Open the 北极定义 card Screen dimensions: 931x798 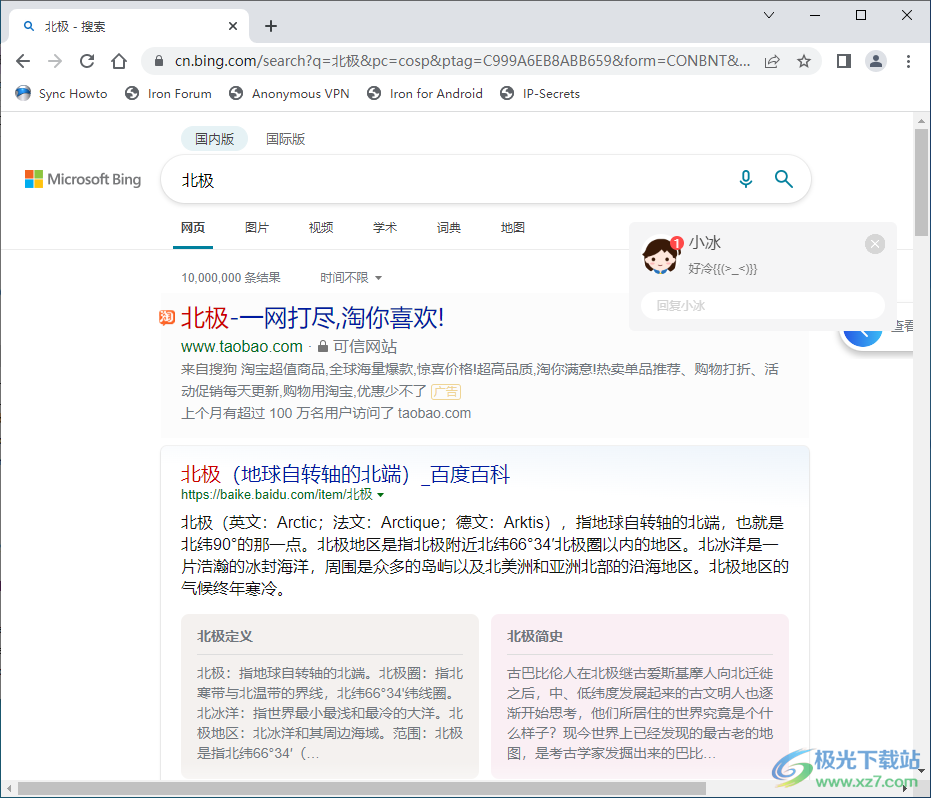coord(330,696)
